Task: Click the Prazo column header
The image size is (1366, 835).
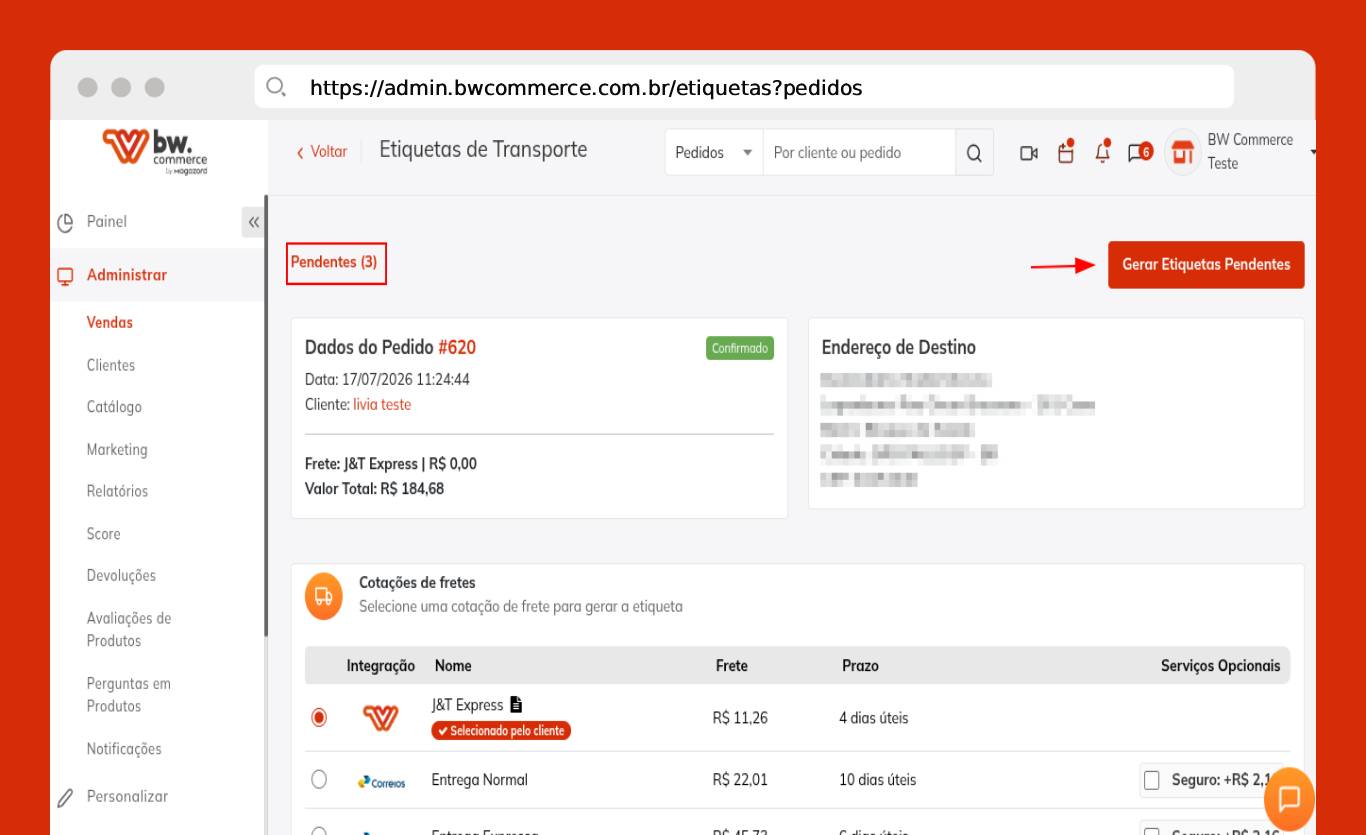Action: [x=860, y=666]
